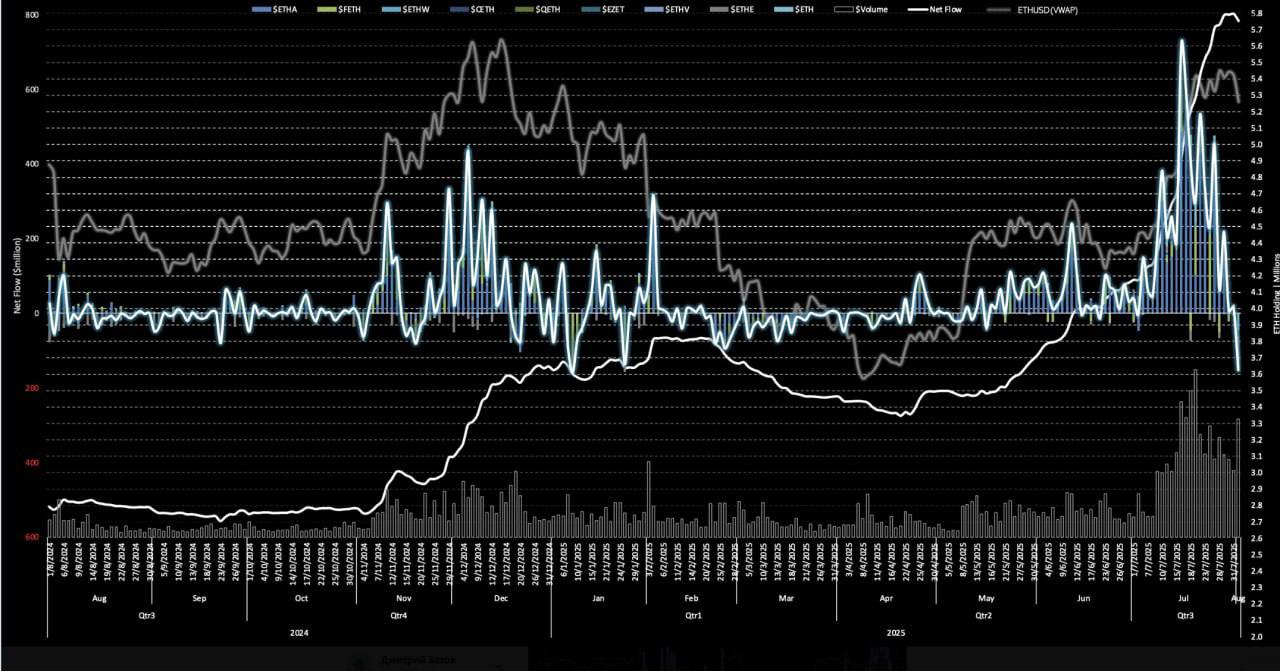1280x671 pixels.
Task: Click the 'Net Flow ($million)' axis title
Action: pyautogui.click(x=17, y=276)
